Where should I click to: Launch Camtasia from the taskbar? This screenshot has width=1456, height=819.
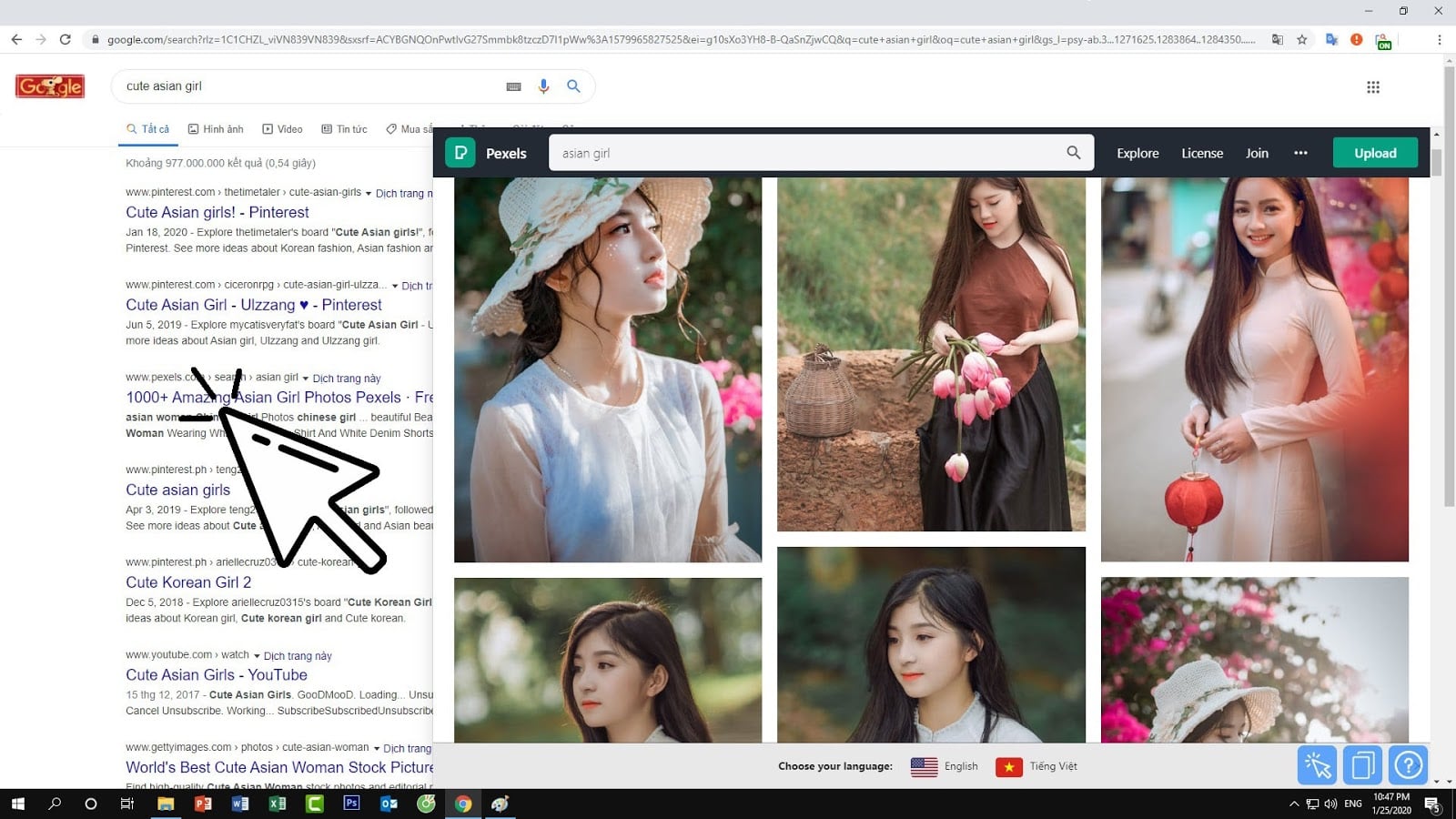point(314,804)
